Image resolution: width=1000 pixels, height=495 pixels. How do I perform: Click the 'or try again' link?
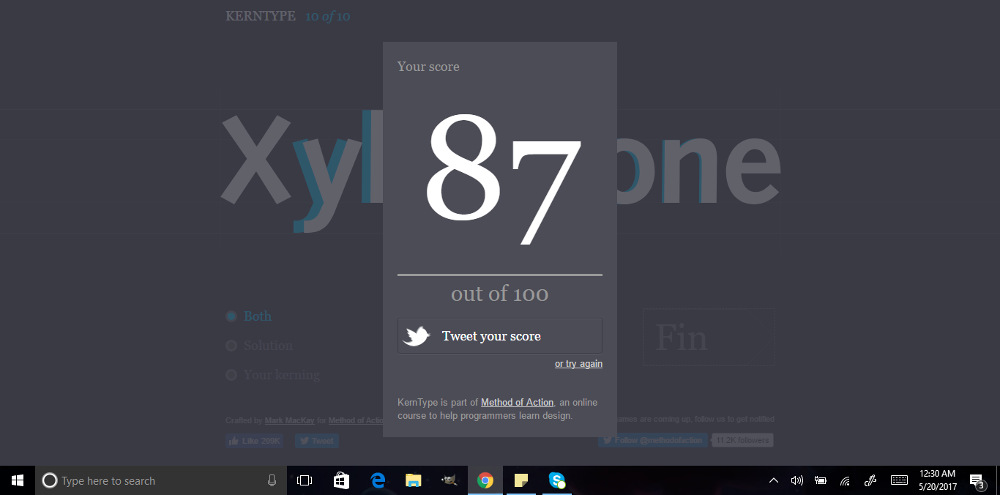coord(578,364)
